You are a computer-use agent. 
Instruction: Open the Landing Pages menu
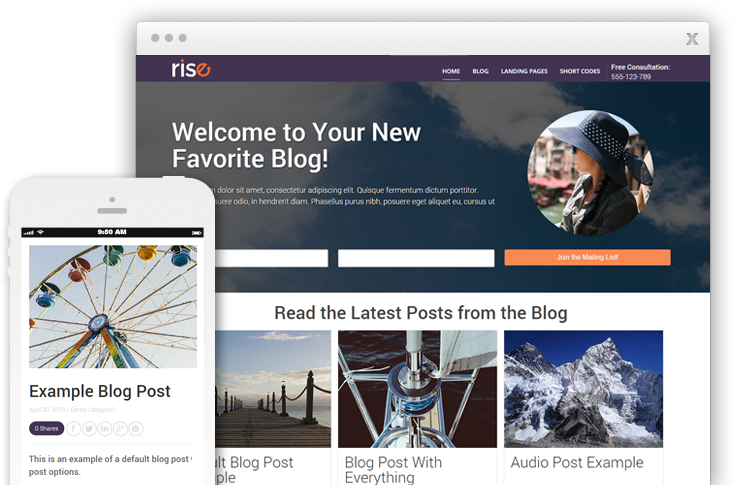click(x=524, y=71)
